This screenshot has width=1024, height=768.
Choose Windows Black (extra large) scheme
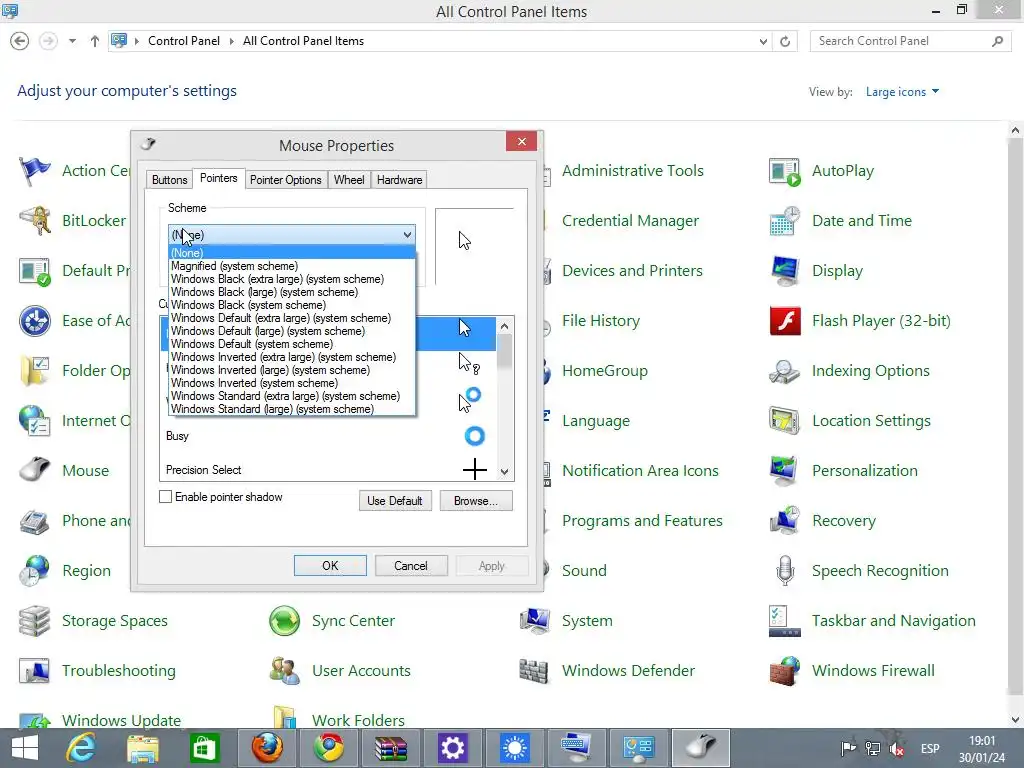[291, 279]
